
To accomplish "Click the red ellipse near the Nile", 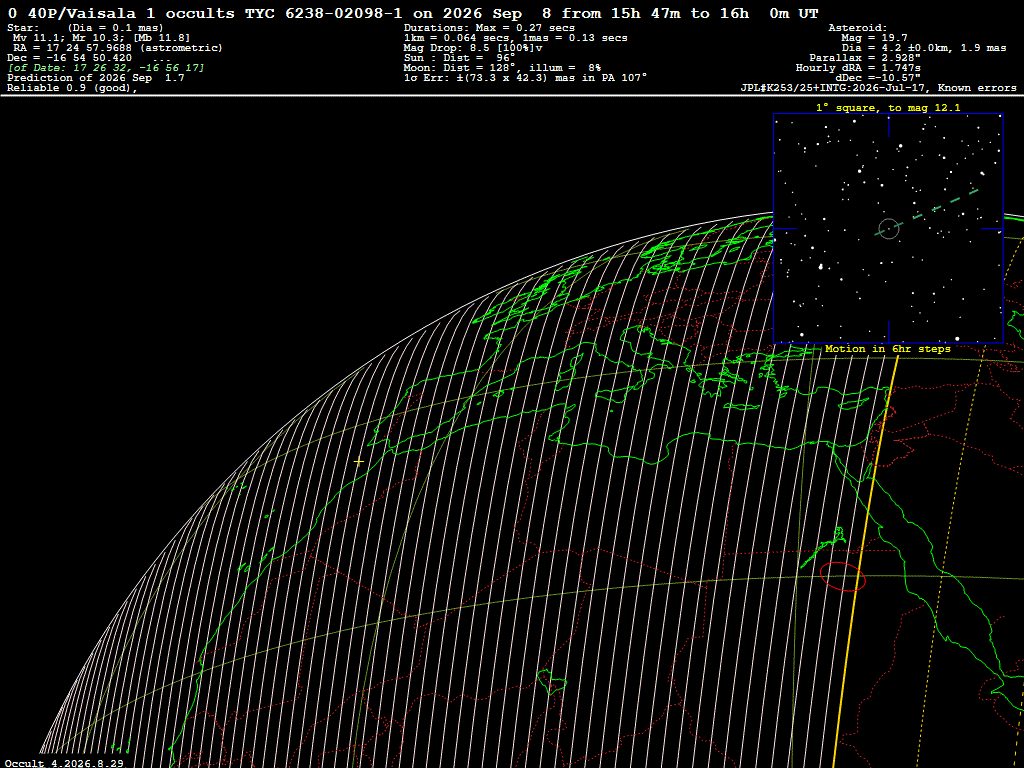I will (842, 577).
